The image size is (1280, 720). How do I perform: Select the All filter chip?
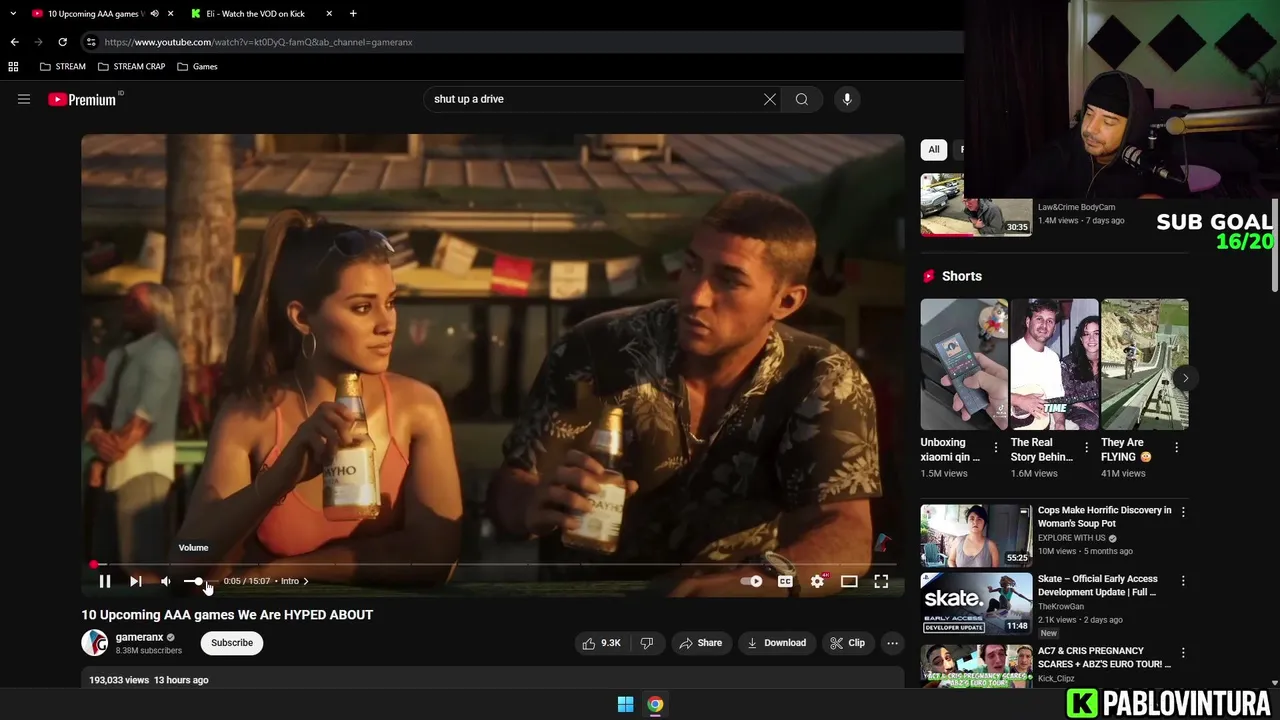coord(933,150)
